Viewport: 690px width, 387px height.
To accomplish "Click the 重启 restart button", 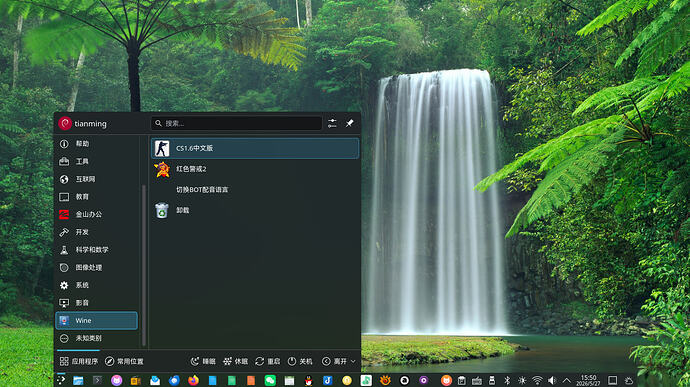I will (268, 361).
